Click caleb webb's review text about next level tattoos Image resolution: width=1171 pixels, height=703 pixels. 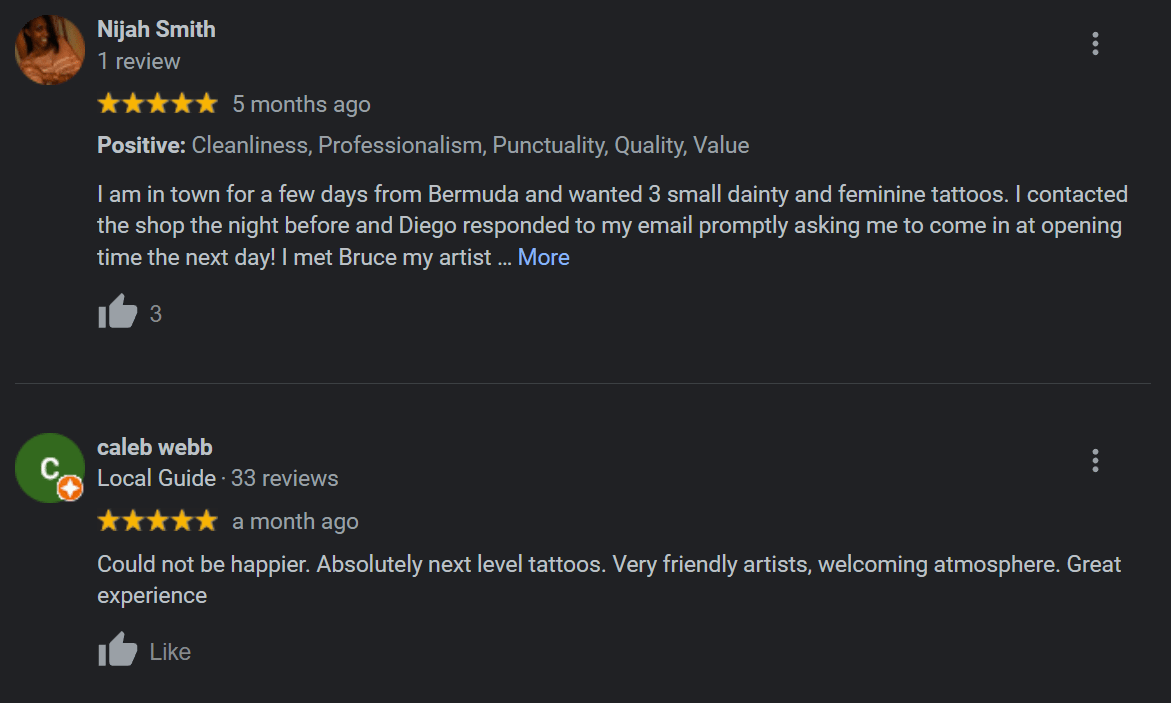pos(608,565)
